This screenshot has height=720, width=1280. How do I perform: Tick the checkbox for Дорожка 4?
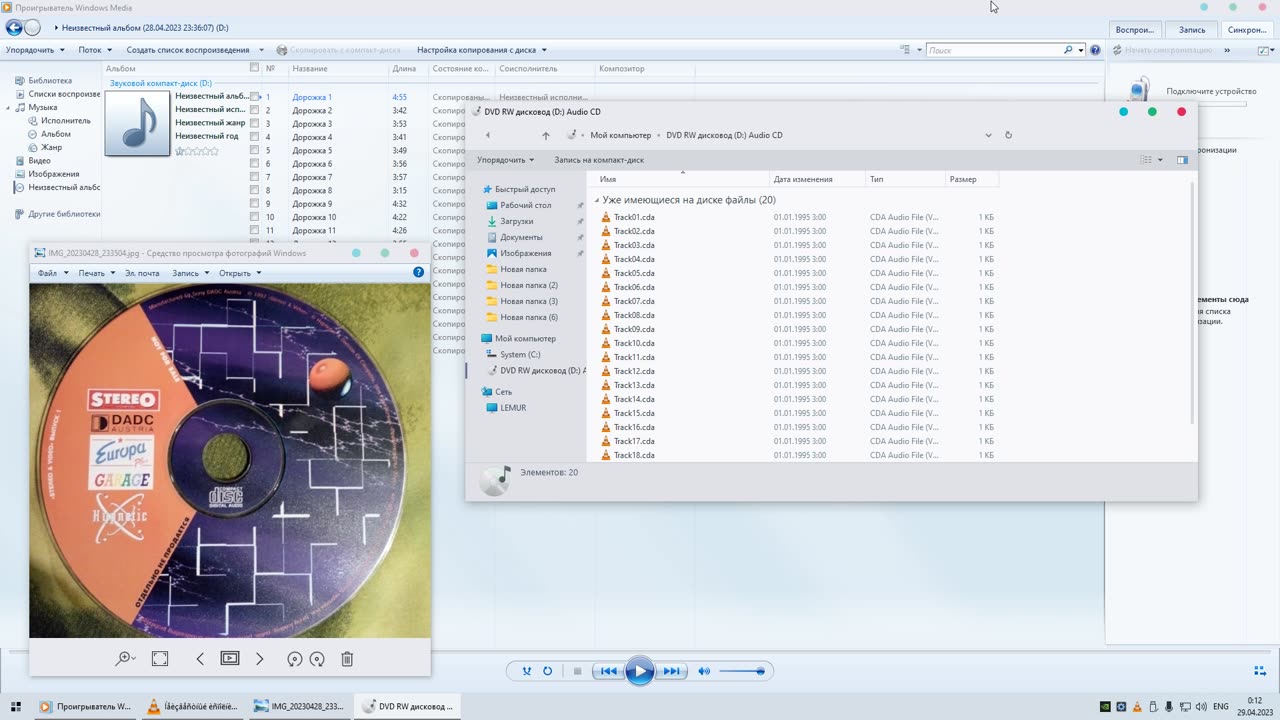[255, 137]
